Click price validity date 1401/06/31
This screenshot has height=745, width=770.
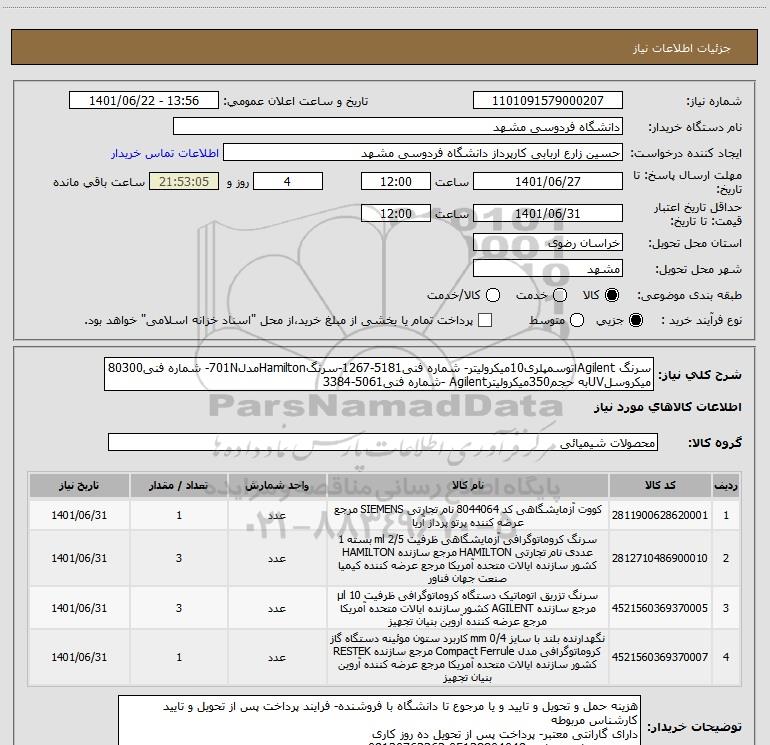pos(548,214)
